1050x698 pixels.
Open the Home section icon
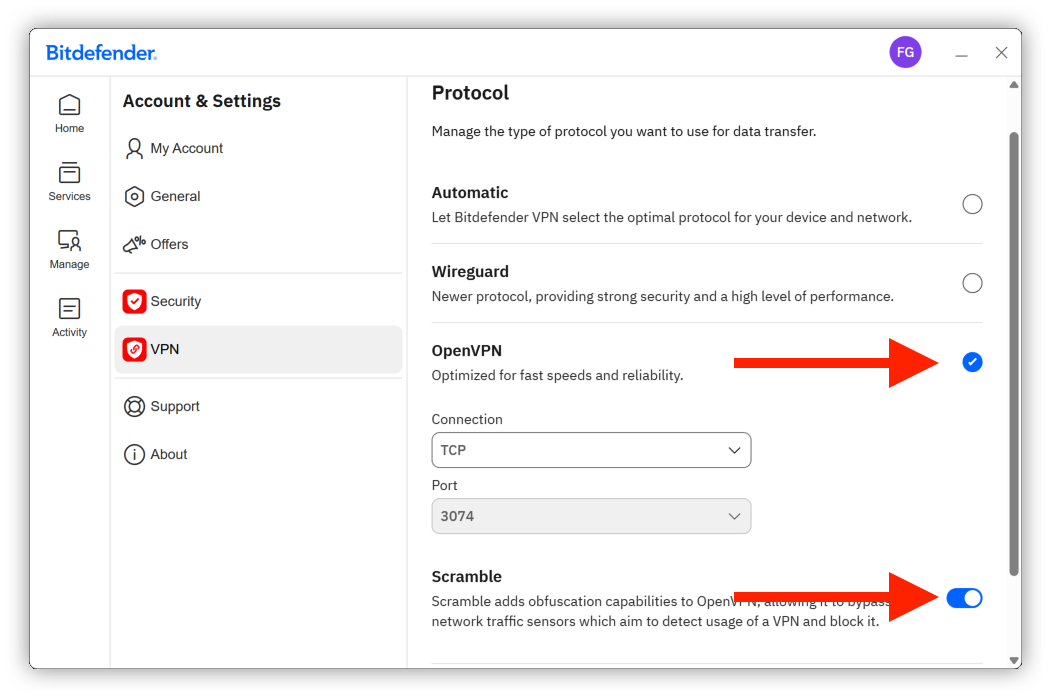(x=69, y=106)
